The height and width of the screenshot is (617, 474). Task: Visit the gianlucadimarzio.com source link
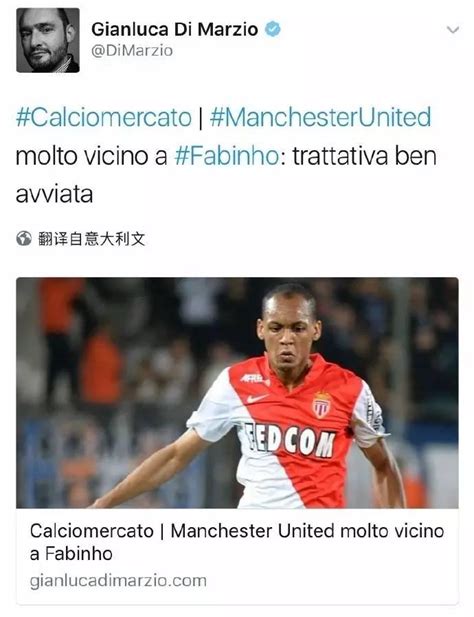118,581
